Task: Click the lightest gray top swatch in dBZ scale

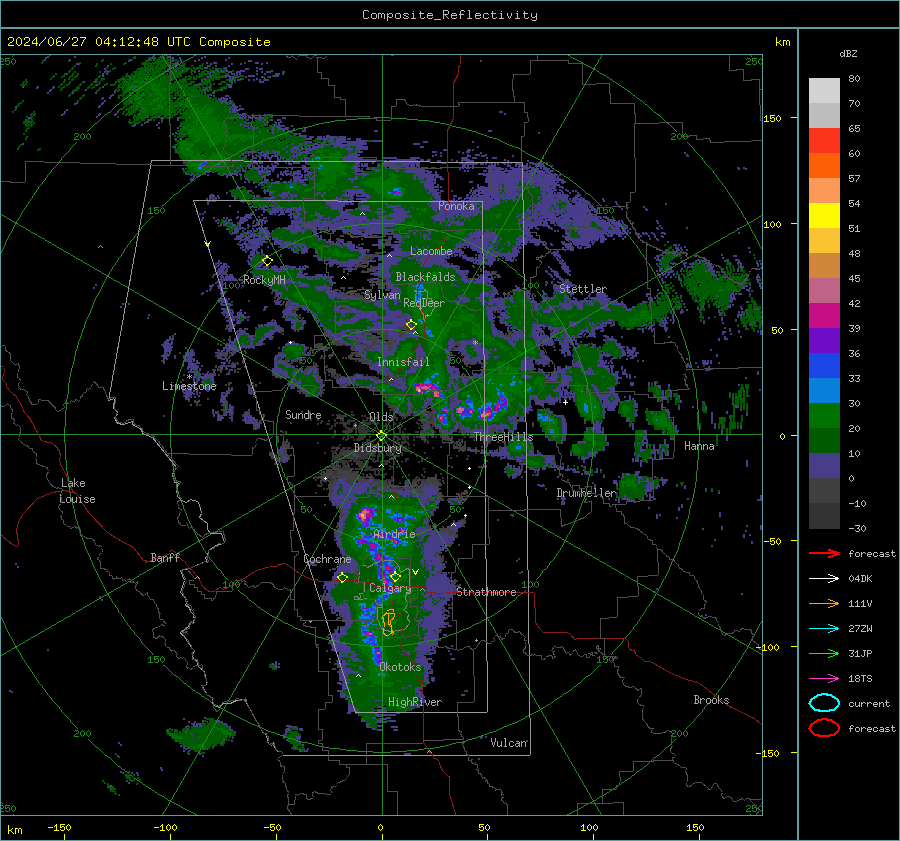Action: point(824,91)
